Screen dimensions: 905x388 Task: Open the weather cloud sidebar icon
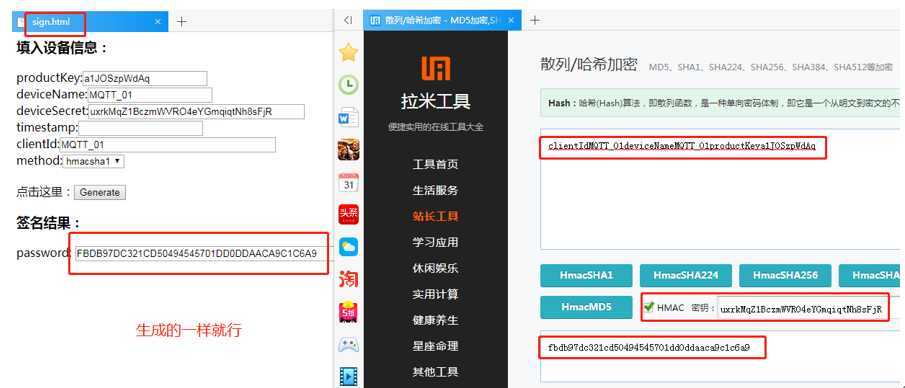pos(348,247)
